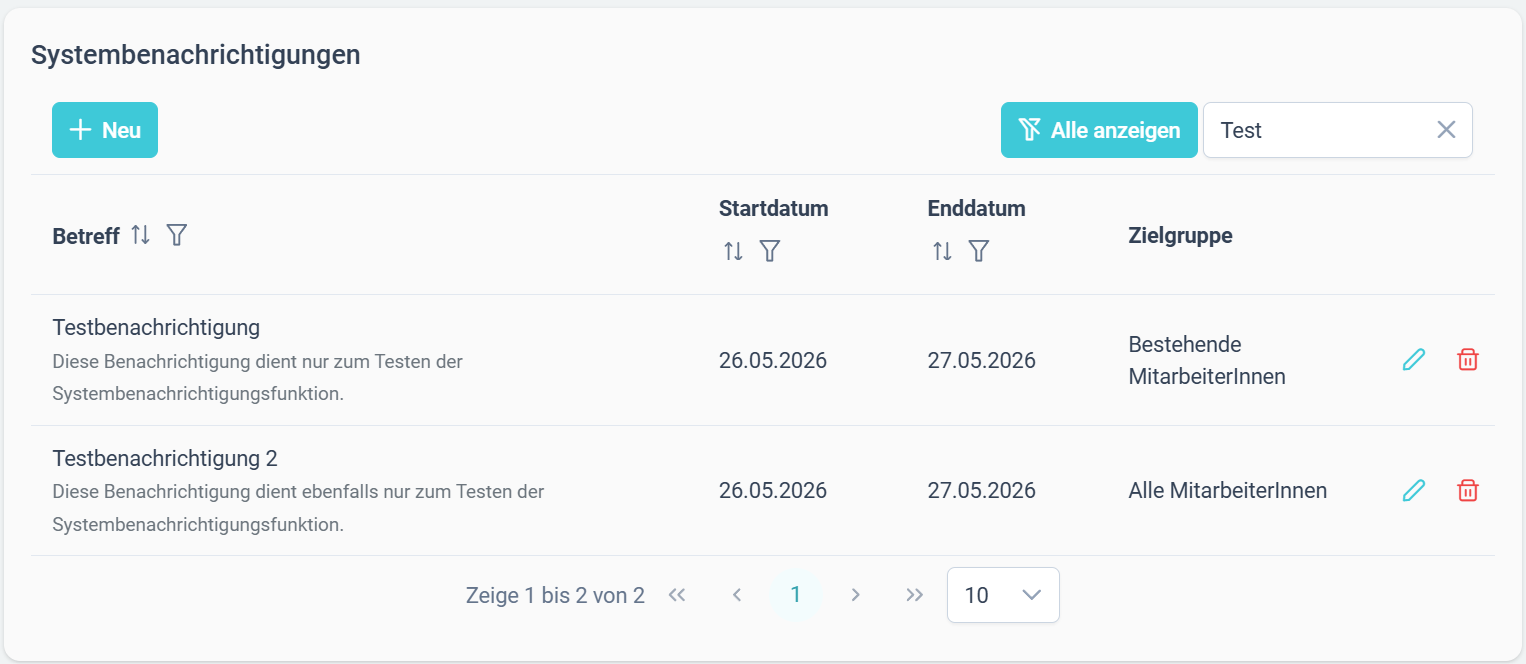Go to the previous page

point(737,595)
